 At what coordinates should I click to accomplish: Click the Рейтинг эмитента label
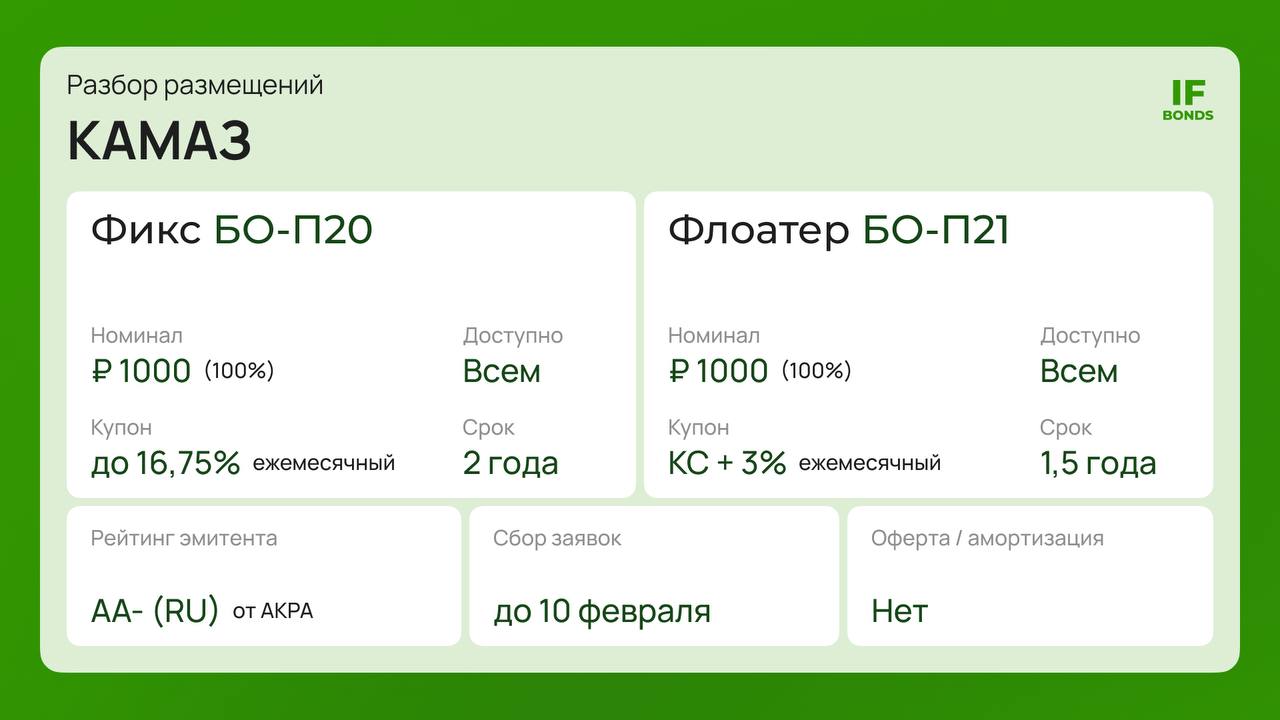(x=184, y=538)
